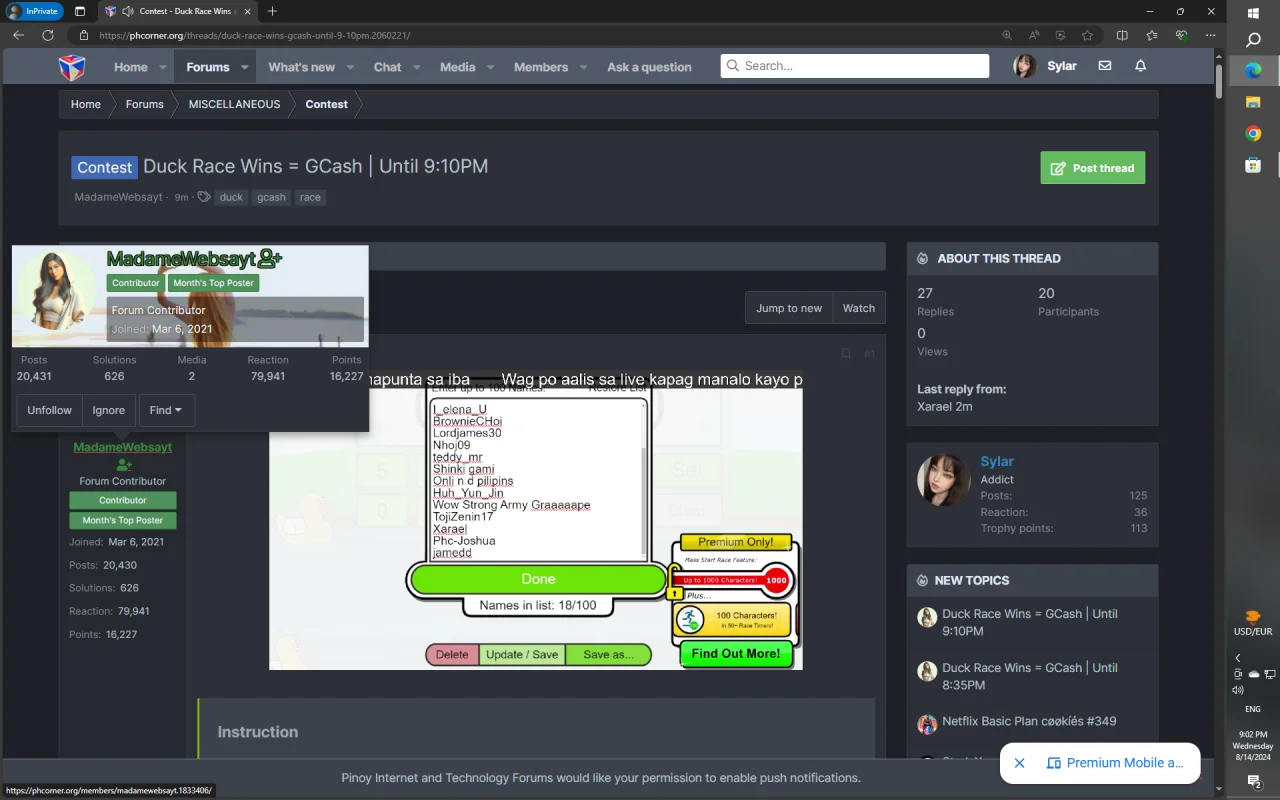Viewport: 1280px width, 800px height.
Task: Select the 'gcash' thread tag
Action: pos(271,197)
